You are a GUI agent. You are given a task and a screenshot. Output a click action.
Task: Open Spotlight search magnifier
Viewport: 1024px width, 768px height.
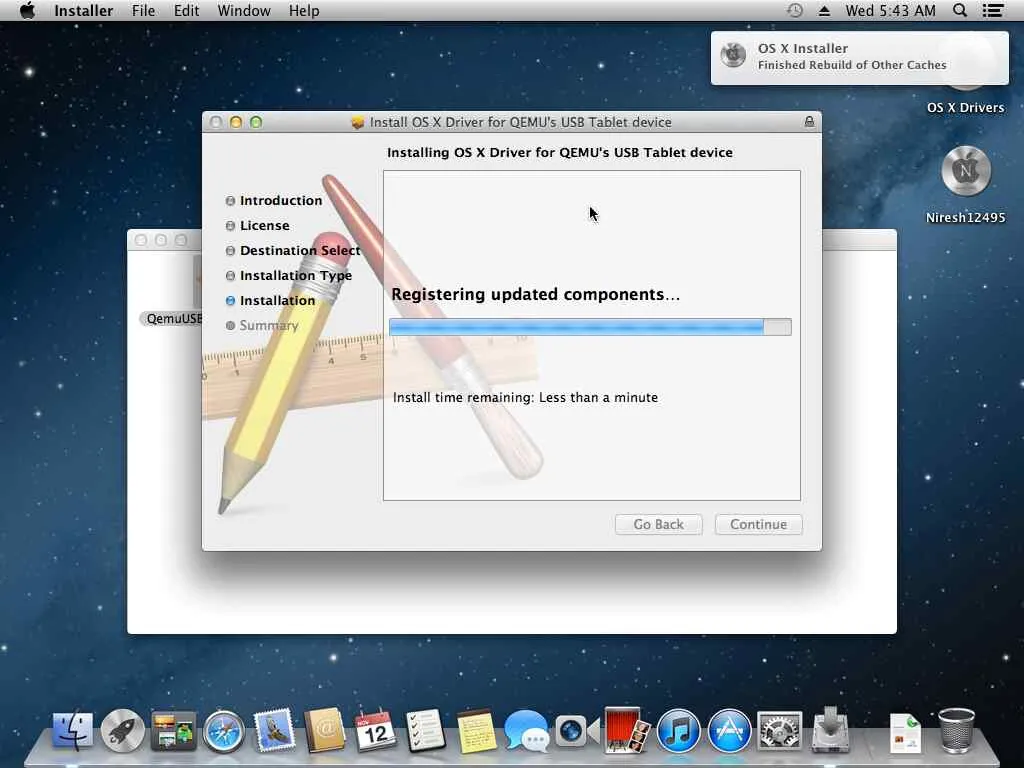pos(959,10)
